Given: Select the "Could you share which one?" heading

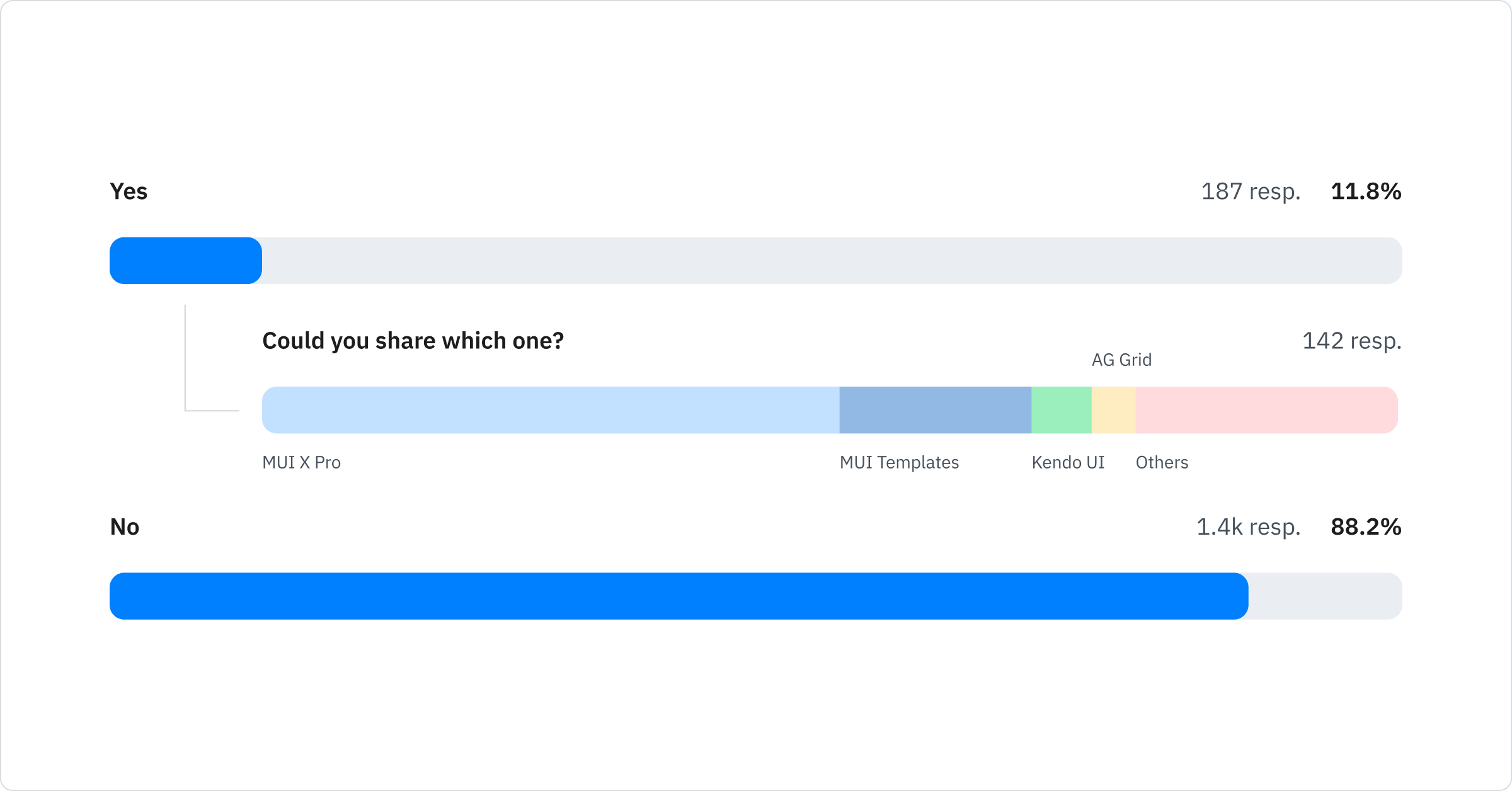Looking at the screenshot, I should [x=413, y=341].
